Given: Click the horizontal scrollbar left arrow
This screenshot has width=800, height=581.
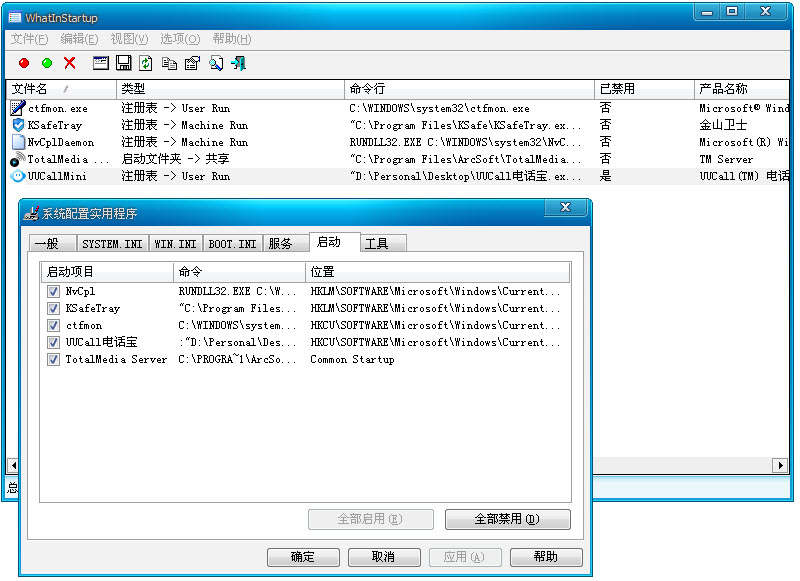Looking at the screenshot, I should tap(13, 465).
